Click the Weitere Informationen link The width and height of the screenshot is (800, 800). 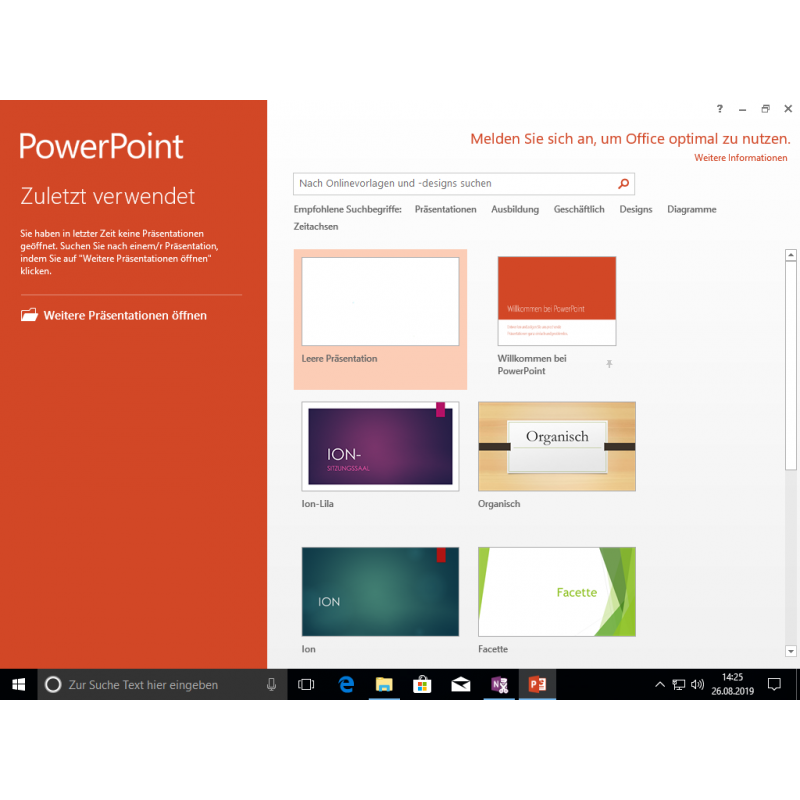pyautogui.click(x=740, y=158)
